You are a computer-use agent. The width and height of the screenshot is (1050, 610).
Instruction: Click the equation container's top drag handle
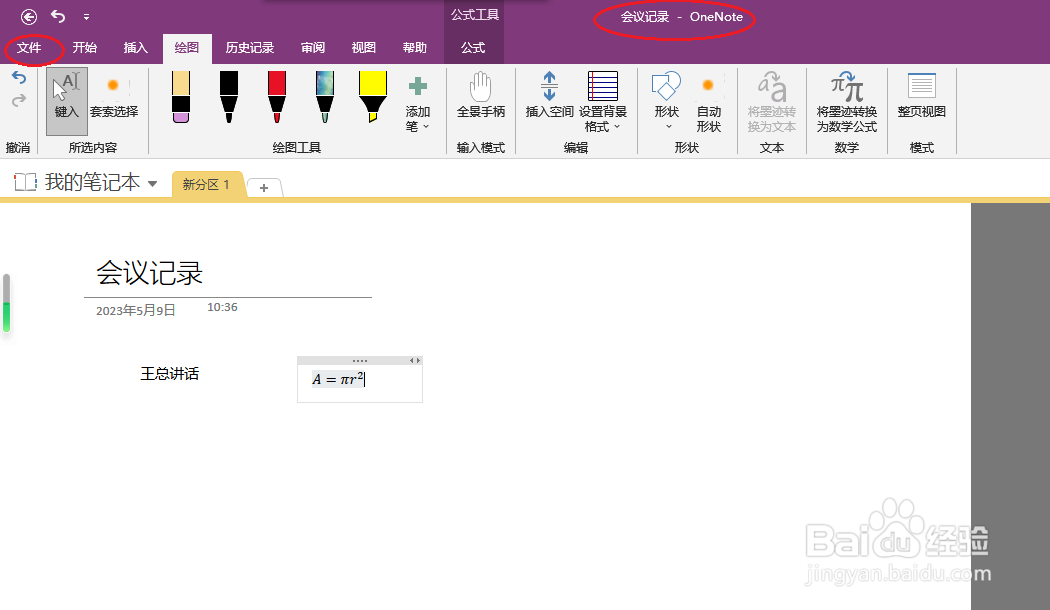coord(360,361)
